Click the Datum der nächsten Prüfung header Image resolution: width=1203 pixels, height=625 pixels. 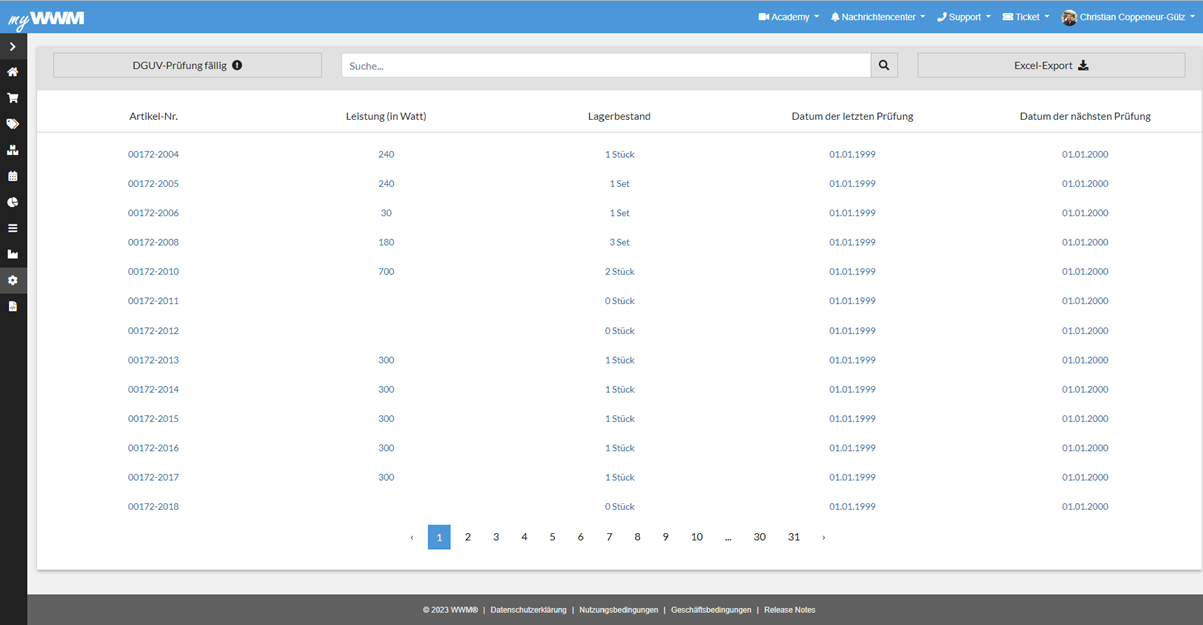point(1085,116)
